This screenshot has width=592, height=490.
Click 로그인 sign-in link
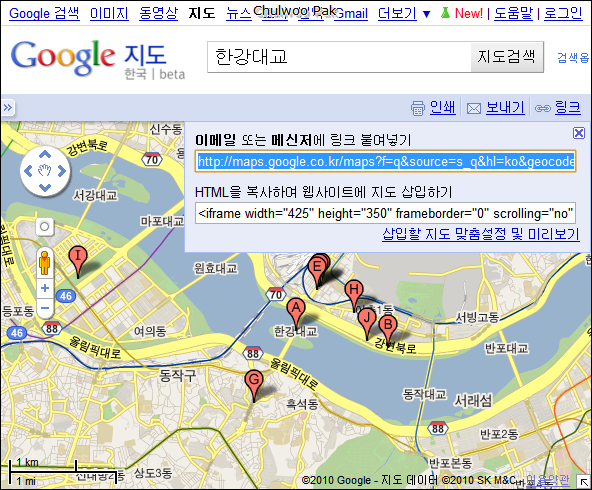[563, 14]
